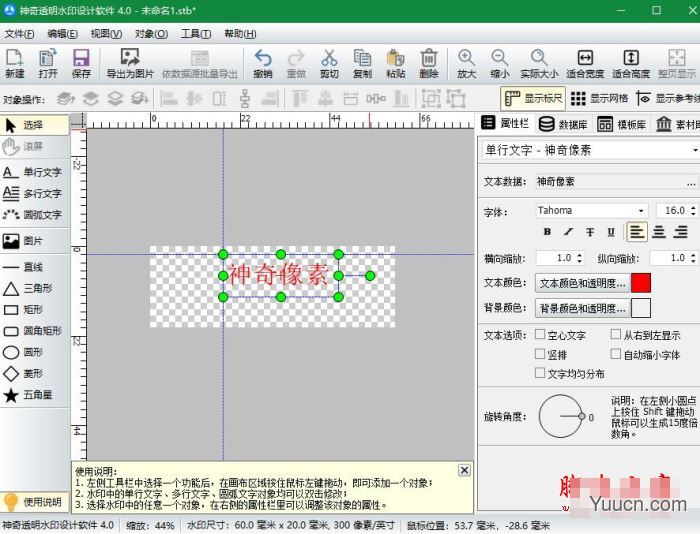
Task: Select the 多行文字 multi-line text tool
Action: 34,193
